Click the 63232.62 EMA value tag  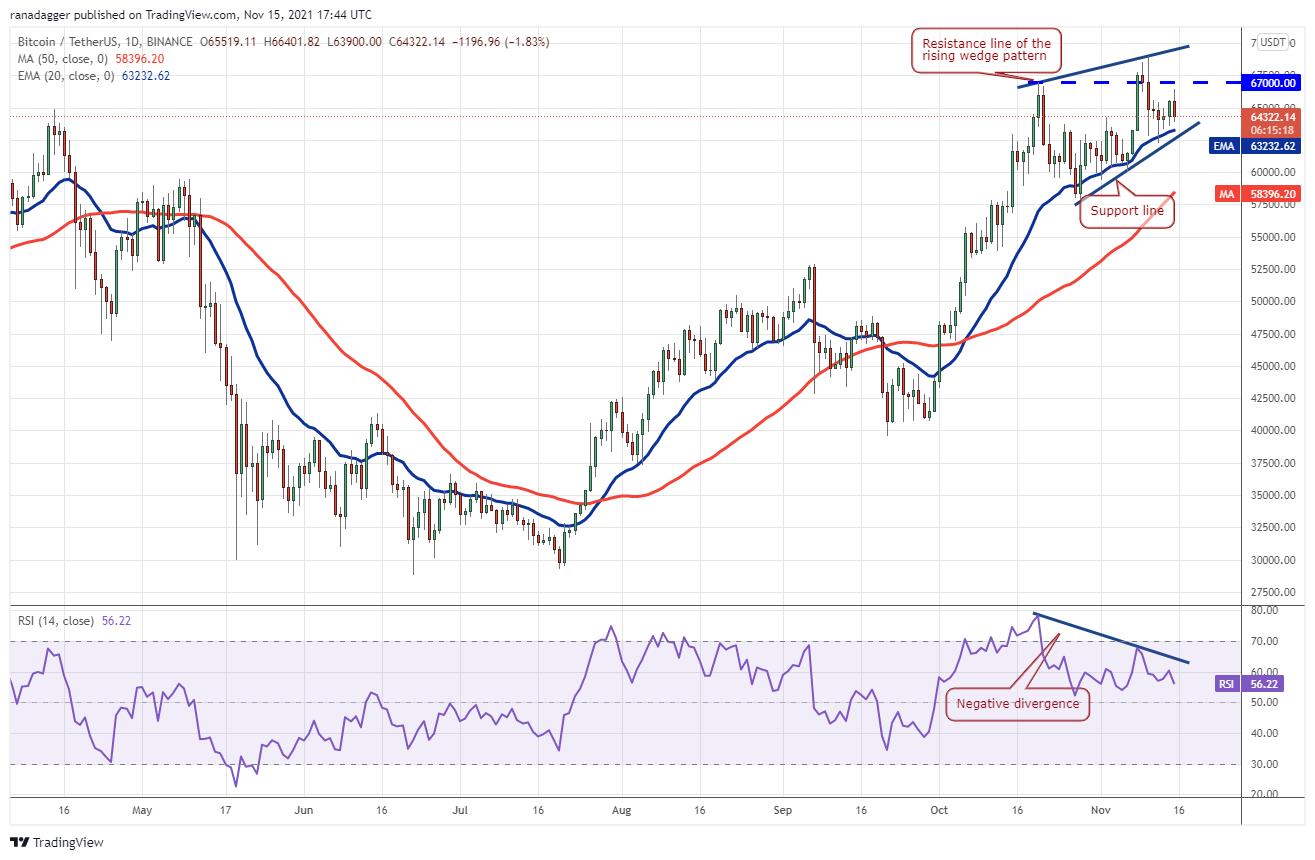coord(1272,146)
